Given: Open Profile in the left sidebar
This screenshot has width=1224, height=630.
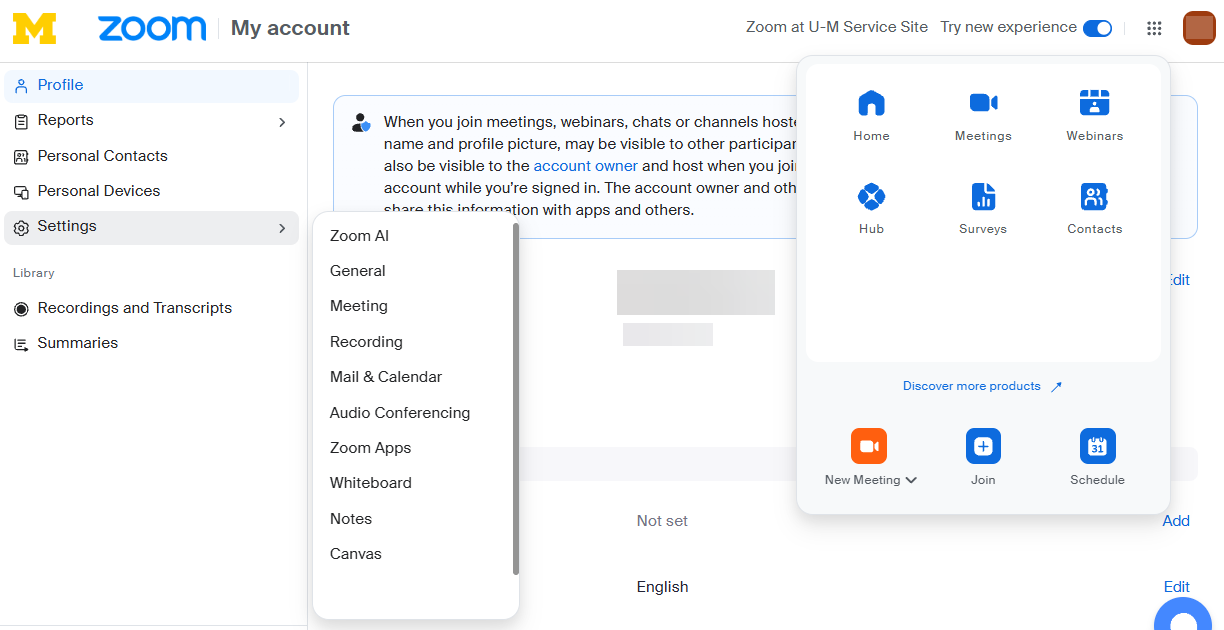Looking at the screenshot, I should [151, 86].
